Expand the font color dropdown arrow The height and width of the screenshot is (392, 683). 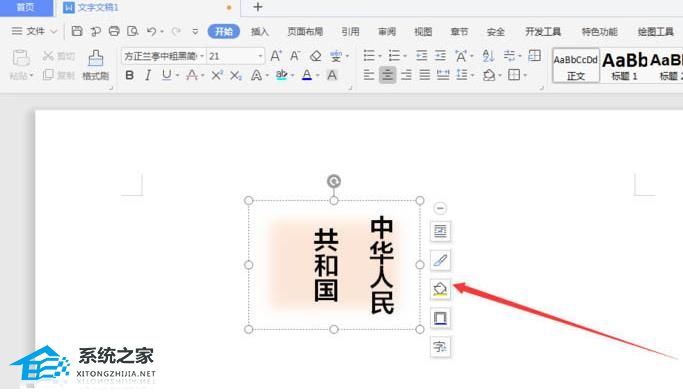click(318, 76)
